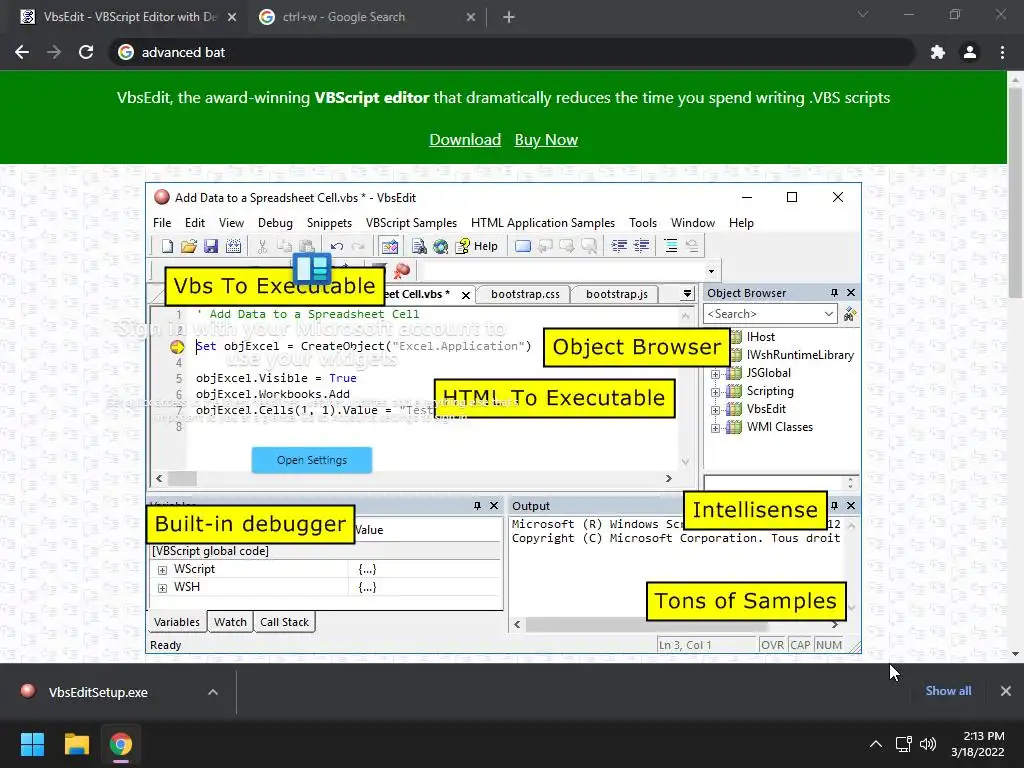The width and height of the screenshot is (1024, 768).
Task: Click the scissors Cut icon
Action: (x=262, y=246)
